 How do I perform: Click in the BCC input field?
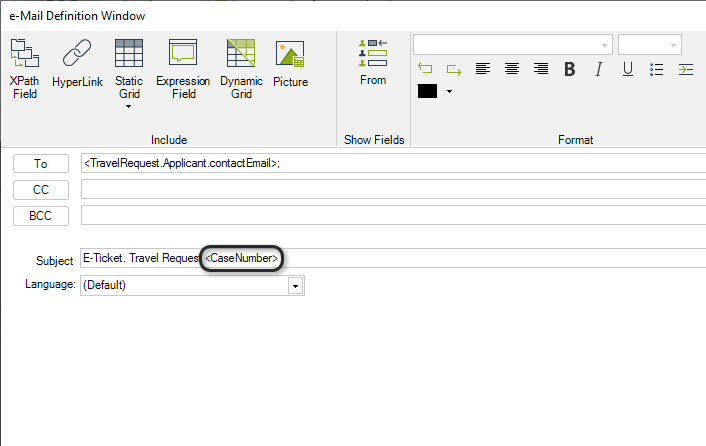[x=394, y=215]
